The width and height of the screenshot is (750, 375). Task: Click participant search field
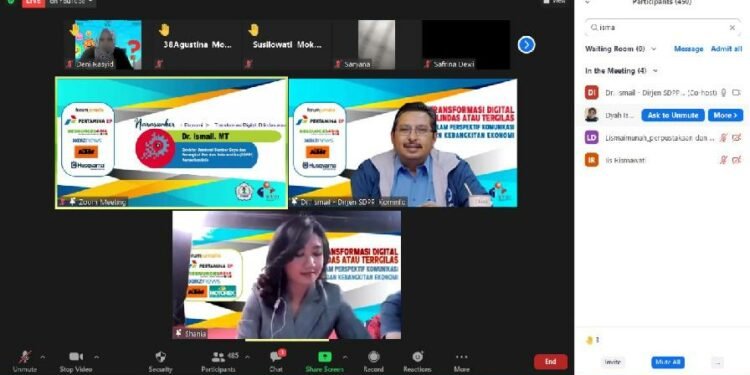663,28
